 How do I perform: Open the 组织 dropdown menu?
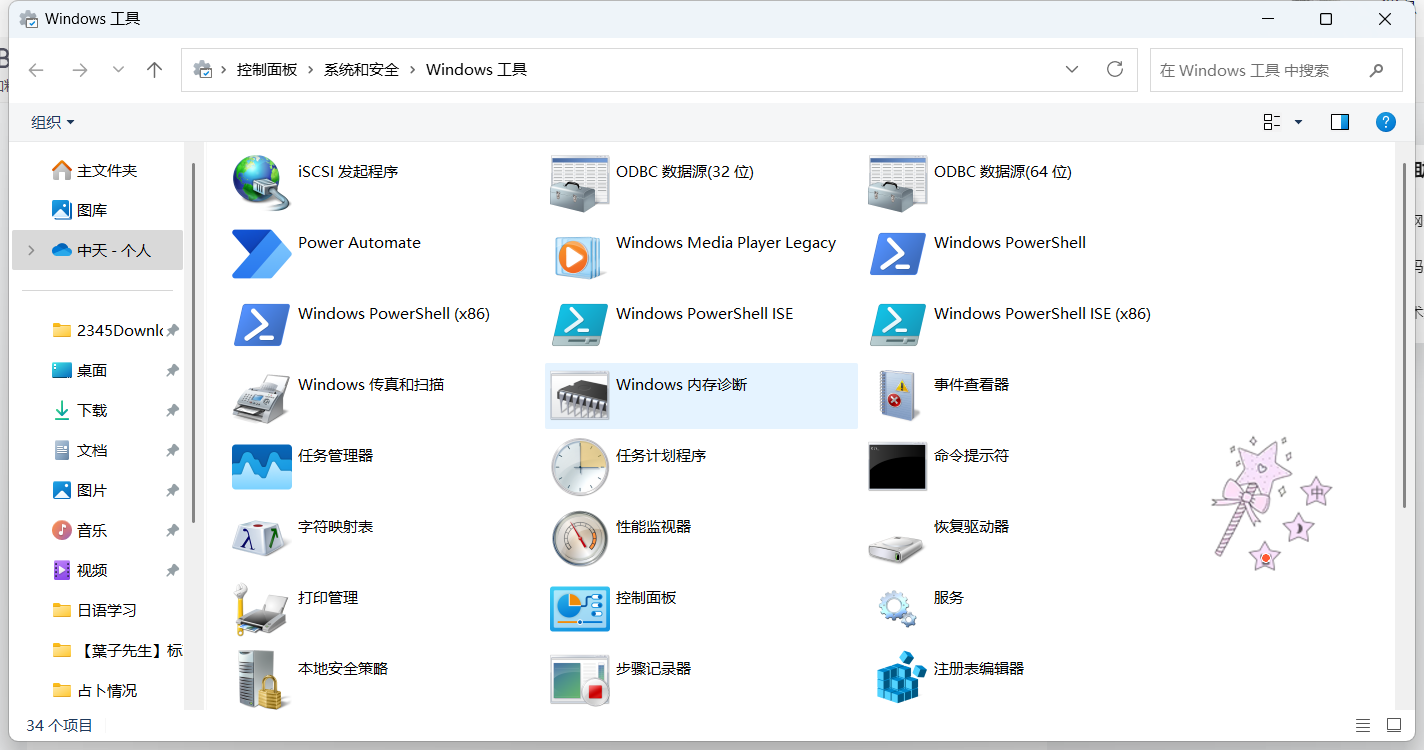click(x=53, y=122)
